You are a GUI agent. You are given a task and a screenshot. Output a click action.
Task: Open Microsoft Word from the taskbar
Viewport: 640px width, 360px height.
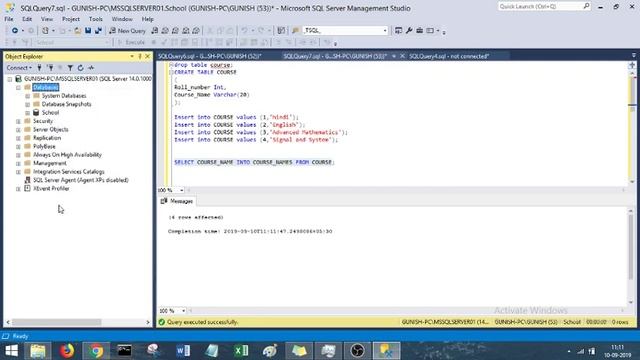[183, 351]
